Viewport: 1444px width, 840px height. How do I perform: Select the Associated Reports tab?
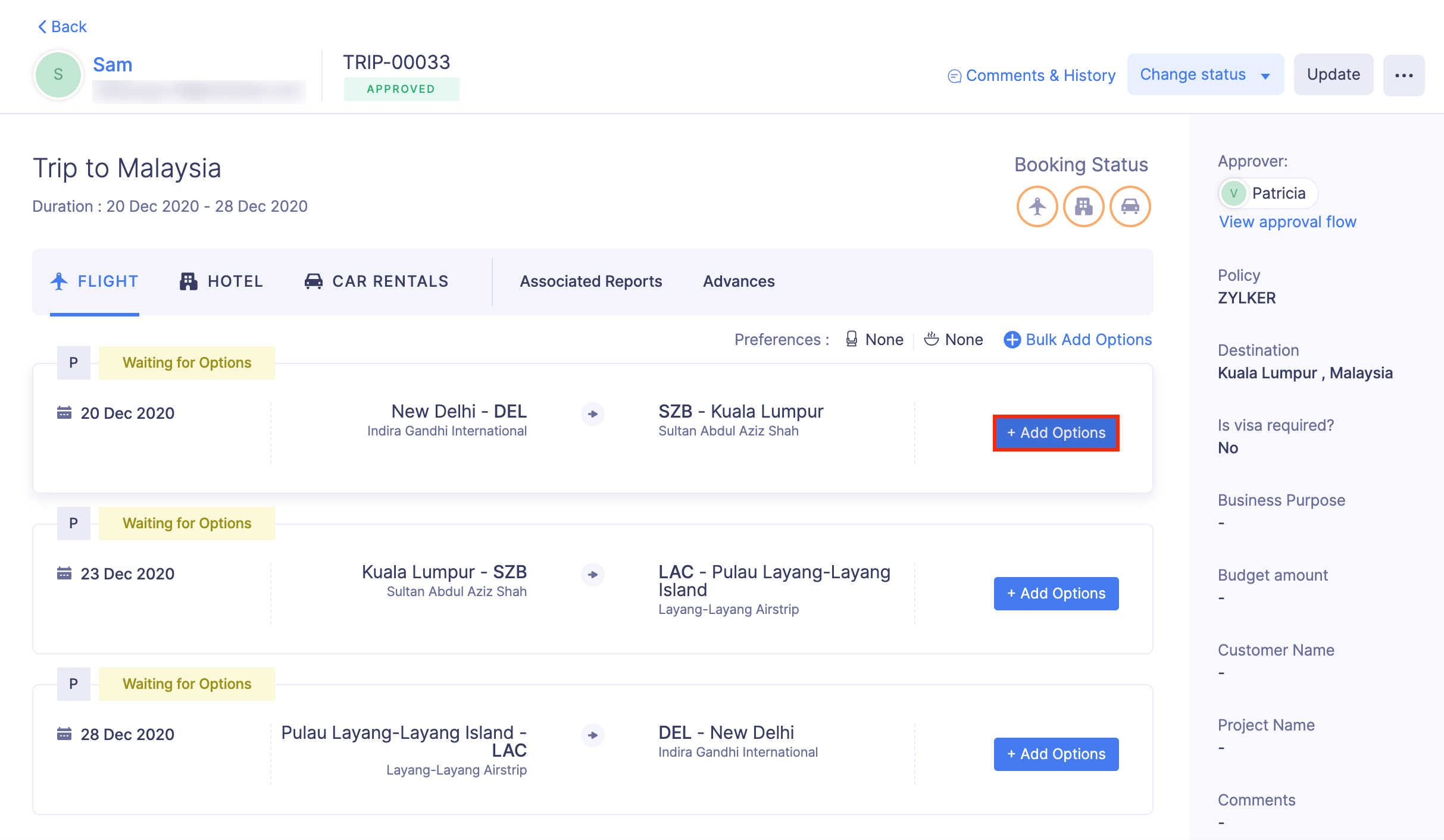(590, 281)
